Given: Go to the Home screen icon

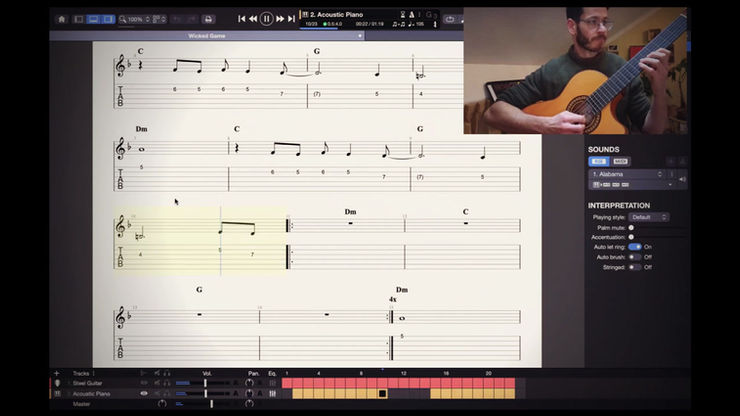Looking at the screenshot, I should pyautogui.click(x=61, y=19).
